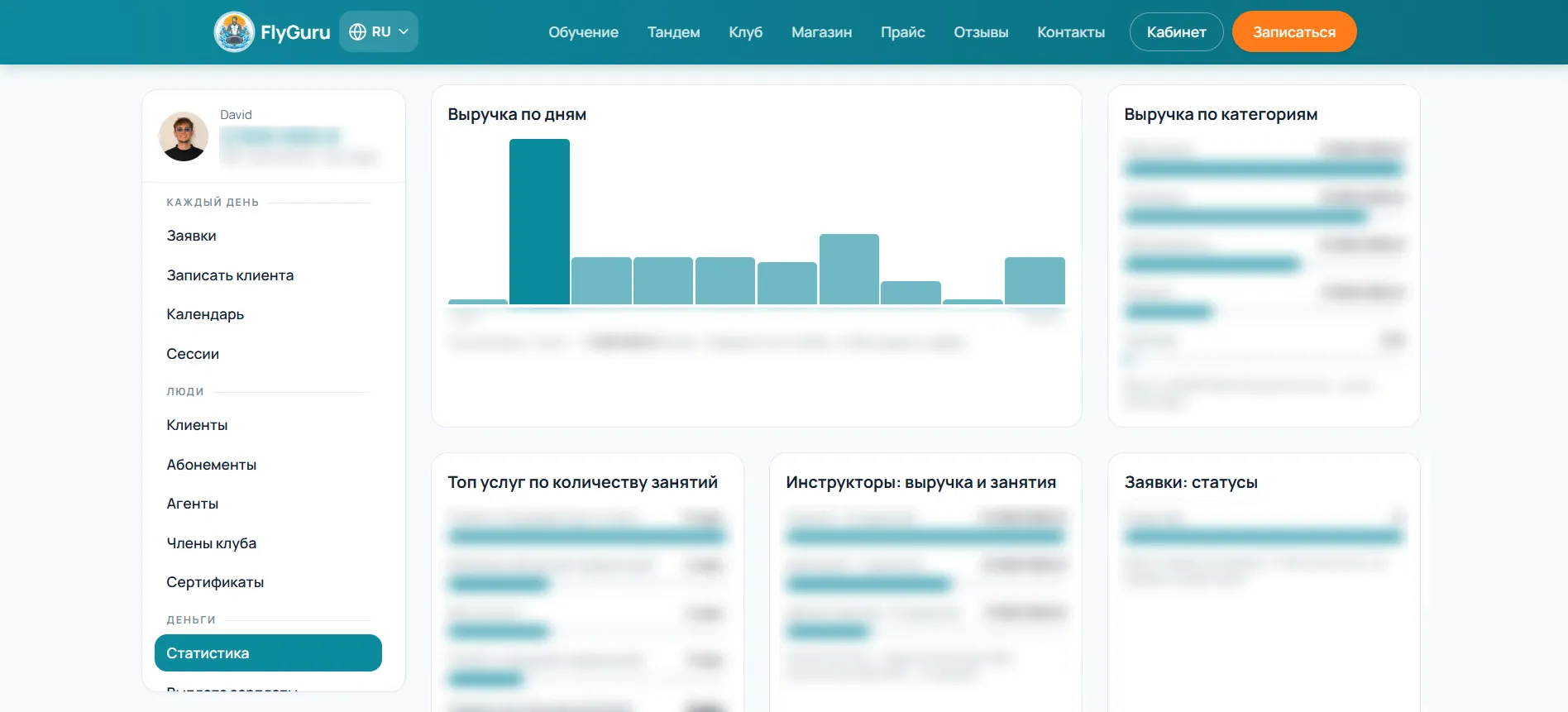Click the 'Заявки: статусы' heading
This screenshot has width=1568, height=712.
coord(1191,482)
